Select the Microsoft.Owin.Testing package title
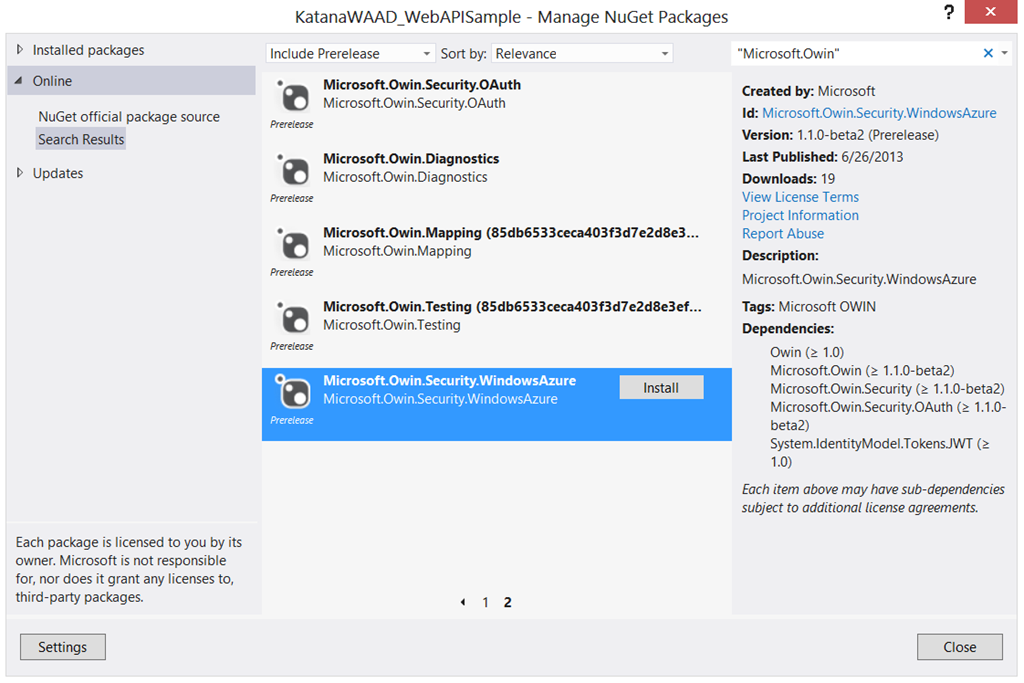 tap(512, 306)
